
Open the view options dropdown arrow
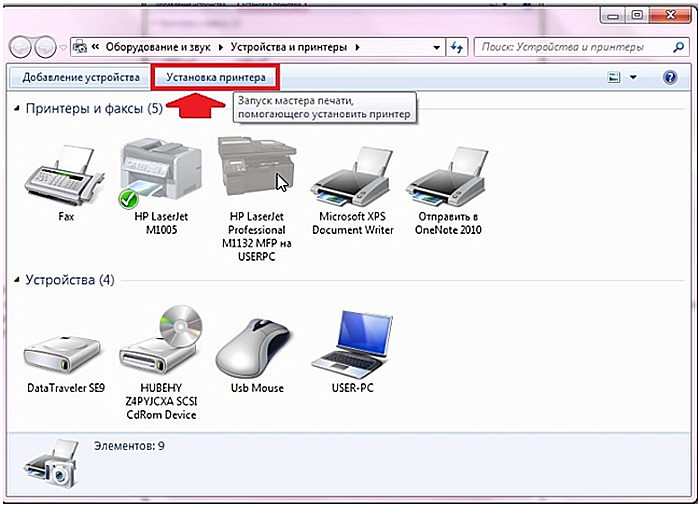click(633, 77)
